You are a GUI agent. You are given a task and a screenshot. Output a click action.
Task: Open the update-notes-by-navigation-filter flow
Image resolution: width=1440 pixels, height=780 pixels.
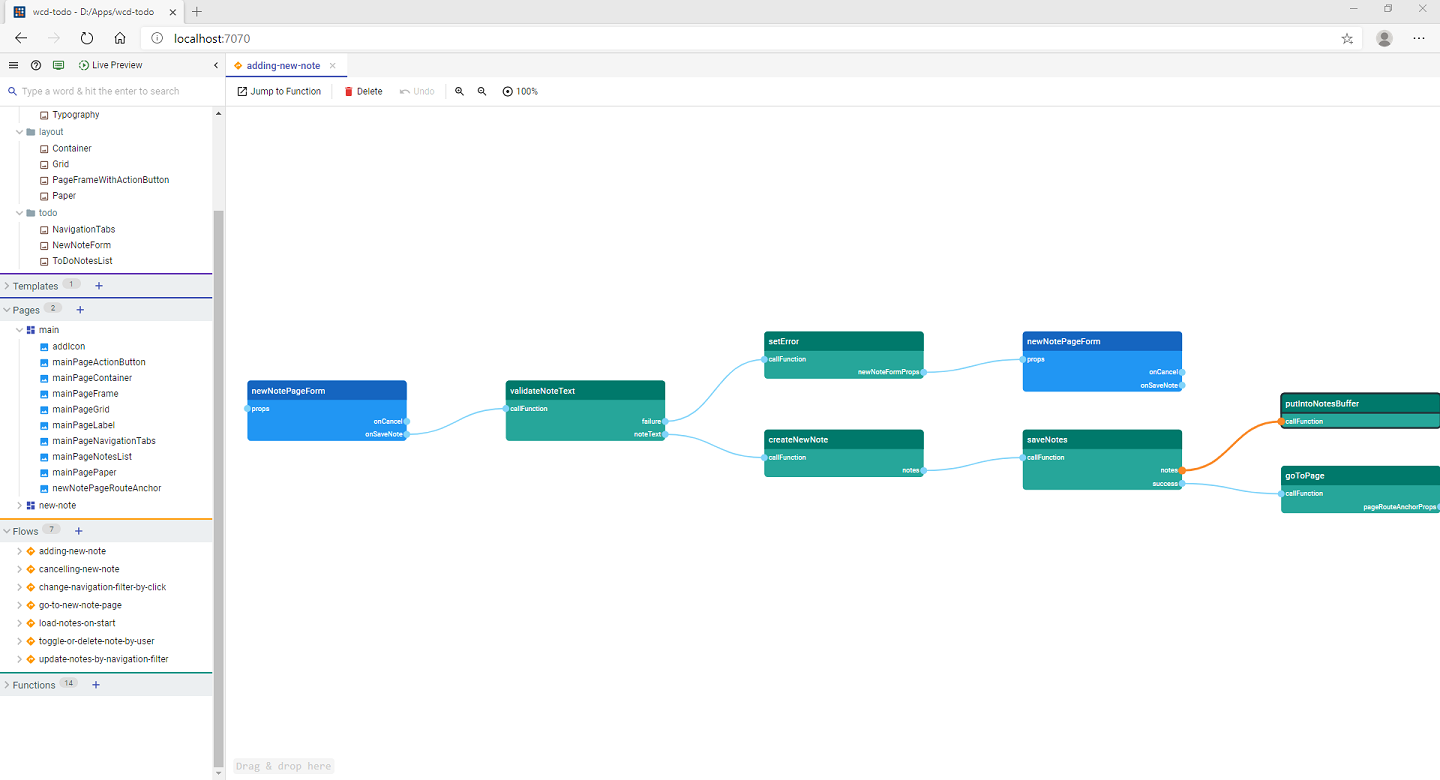click(x=104, y=659)
